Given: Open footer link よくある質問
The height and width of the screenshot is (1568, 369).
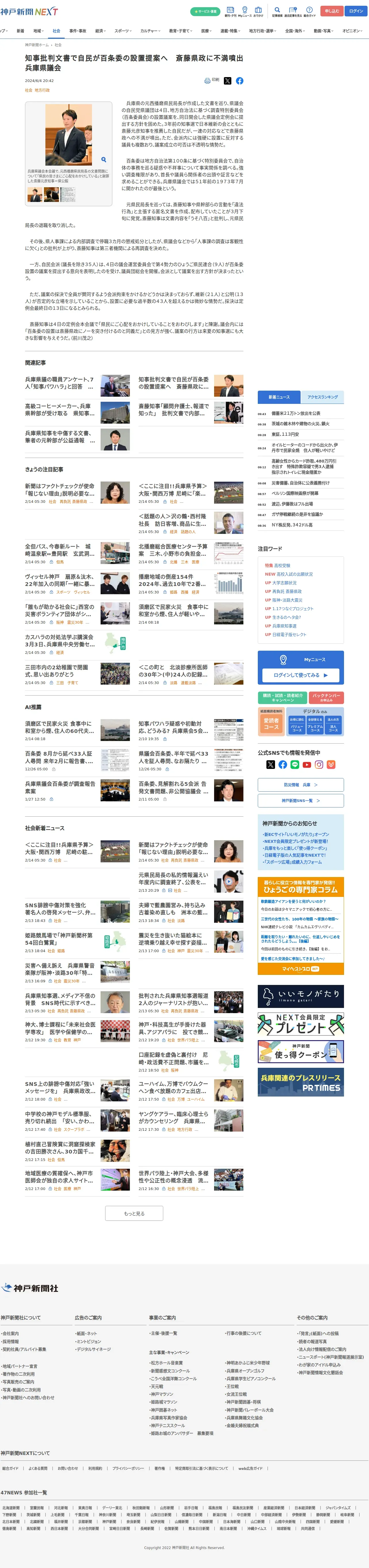Looking at the screenshot, I should tap(38, 1468).
